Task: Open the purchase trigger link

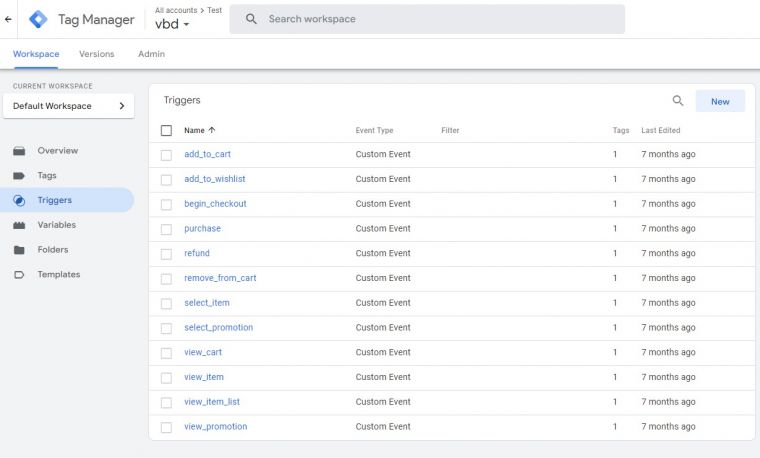Action: tap(203, 228)
